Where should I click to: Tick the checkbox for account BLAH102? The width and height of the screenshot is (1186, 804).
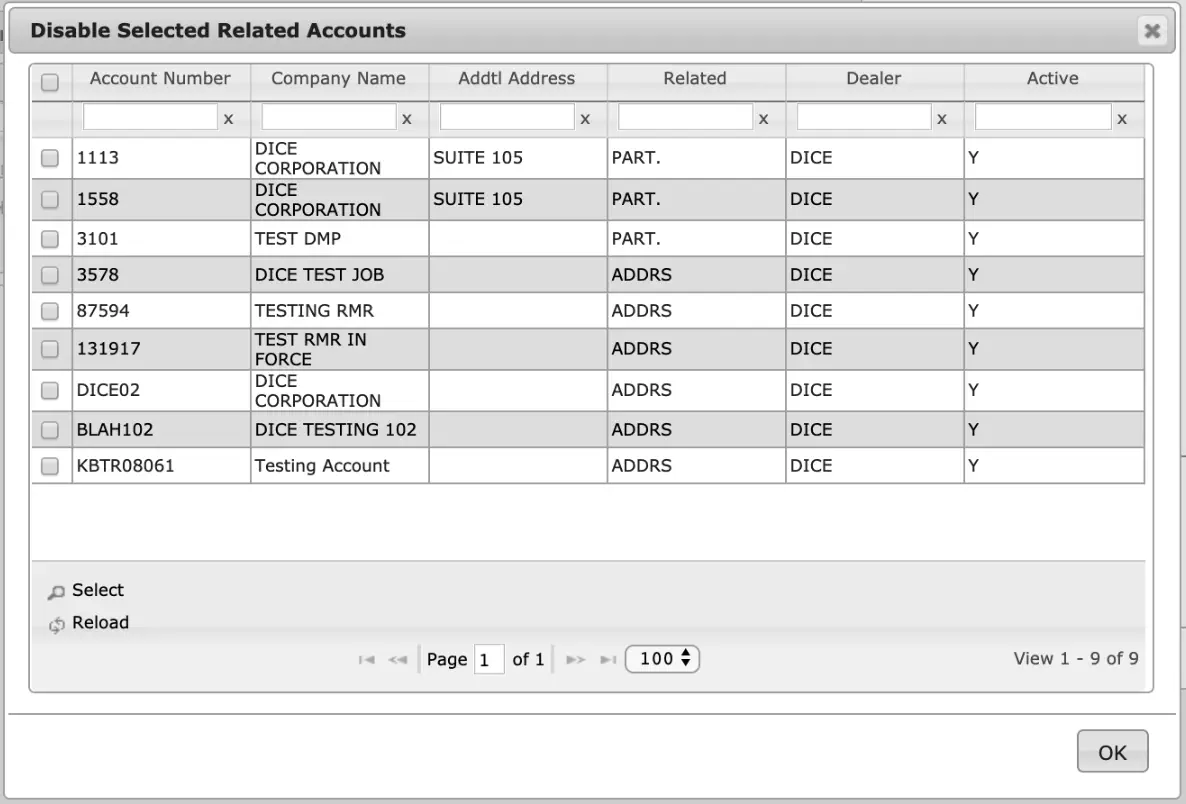point(50,430)
